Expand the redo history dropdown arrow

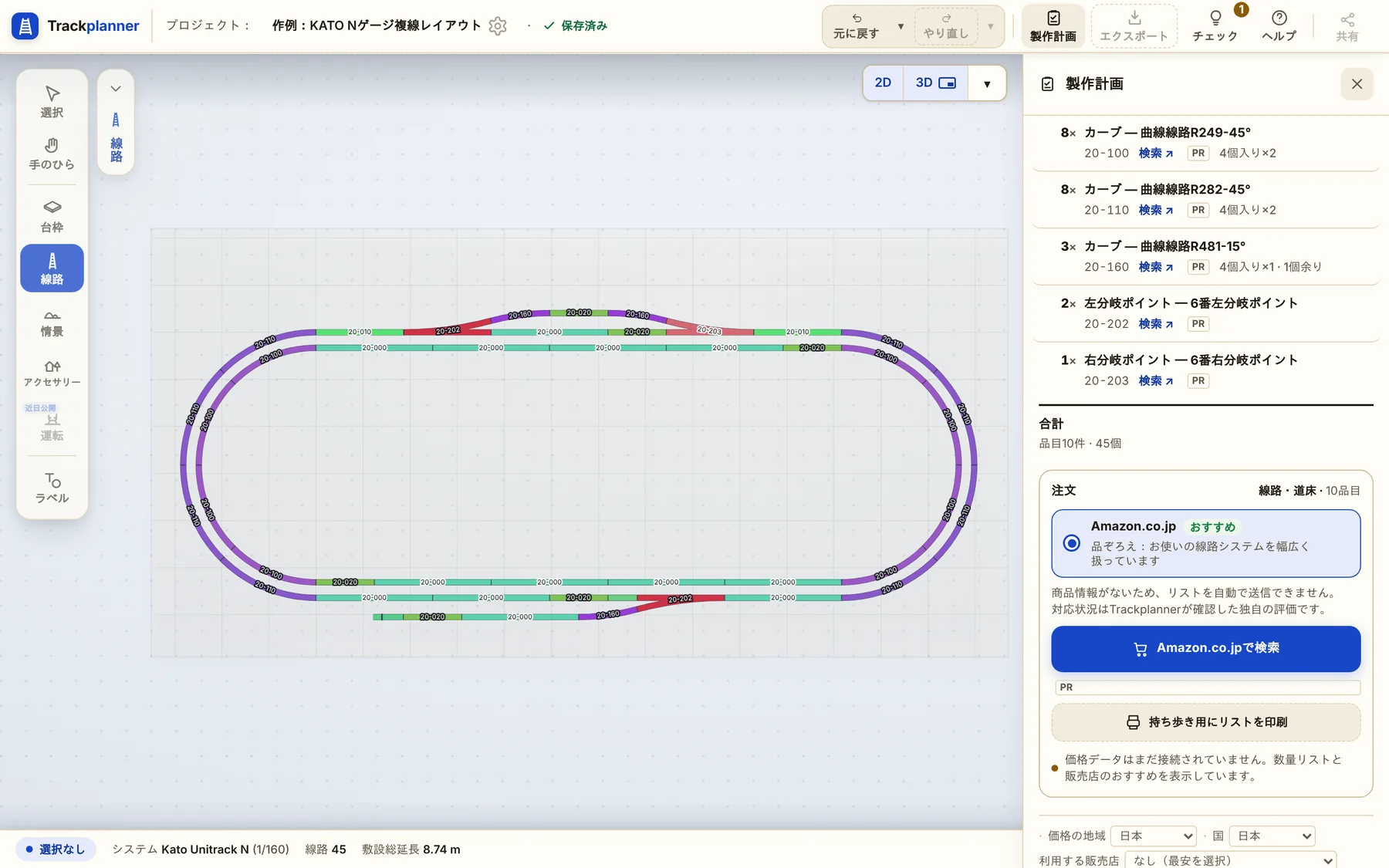(x=990, y=26)
